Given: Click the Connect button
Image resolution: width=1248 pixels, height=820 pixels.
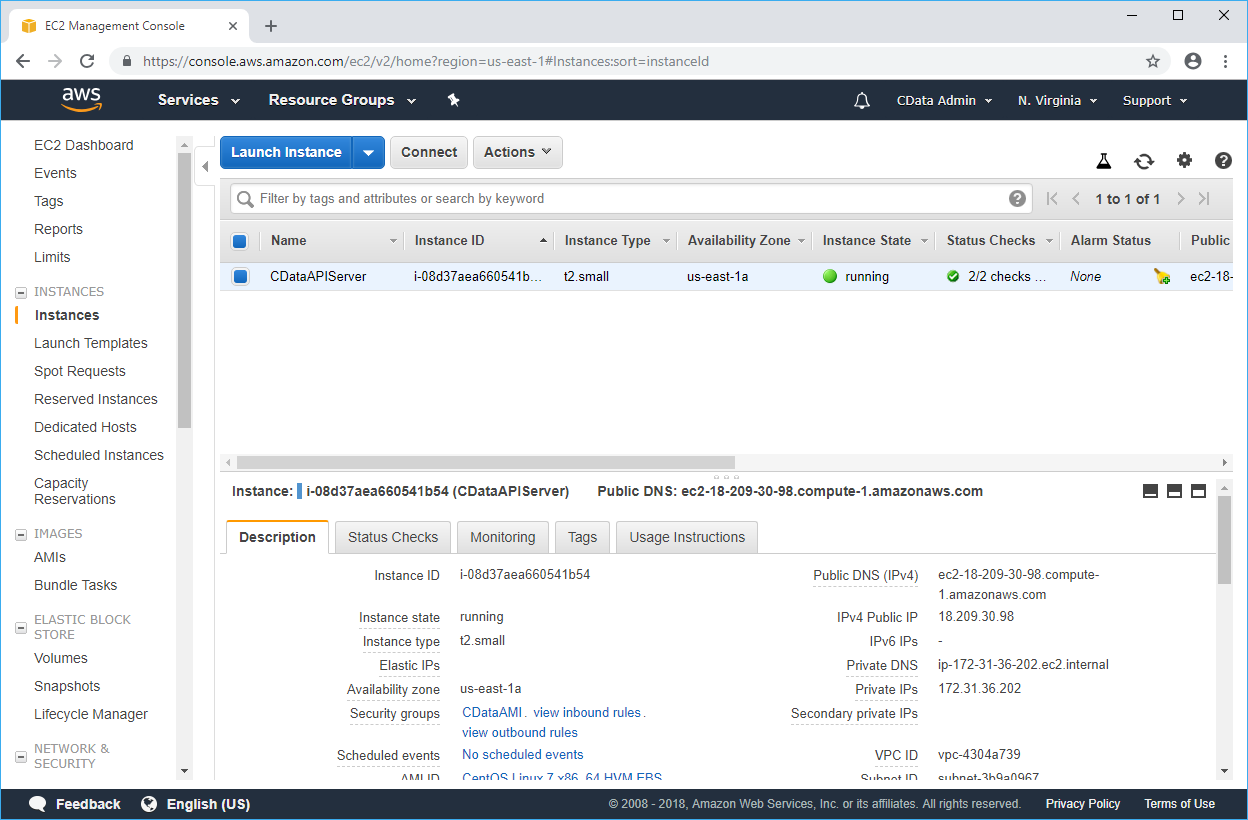Looking at the screenshot, I should coord(429,152).
